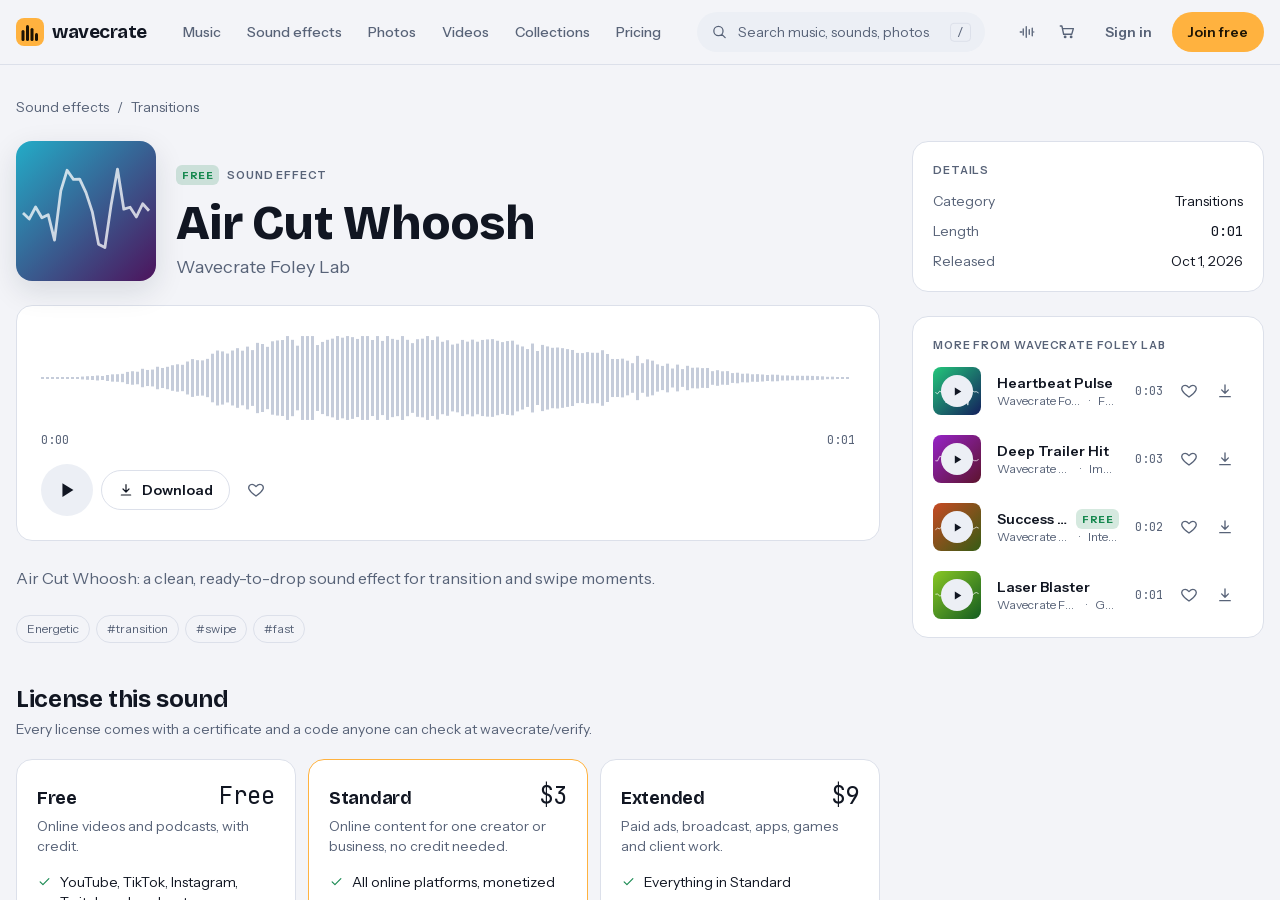Open Wavecrate Foley Lab artist link
Image resolution: width=1280 pixels, height=900 pixels.
tap(263, 267)
